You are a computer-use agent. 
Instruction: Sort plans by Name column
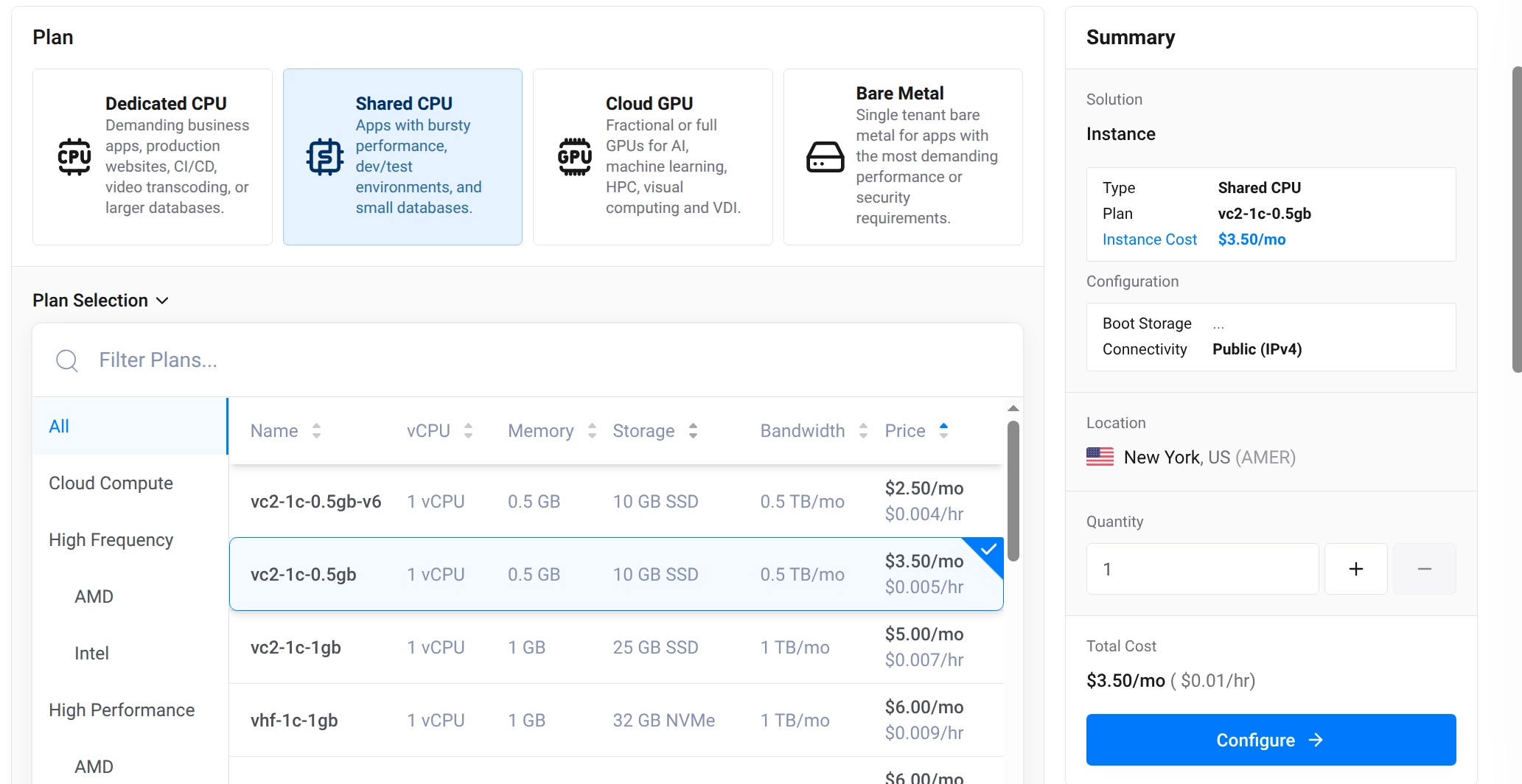coord(316,431)
